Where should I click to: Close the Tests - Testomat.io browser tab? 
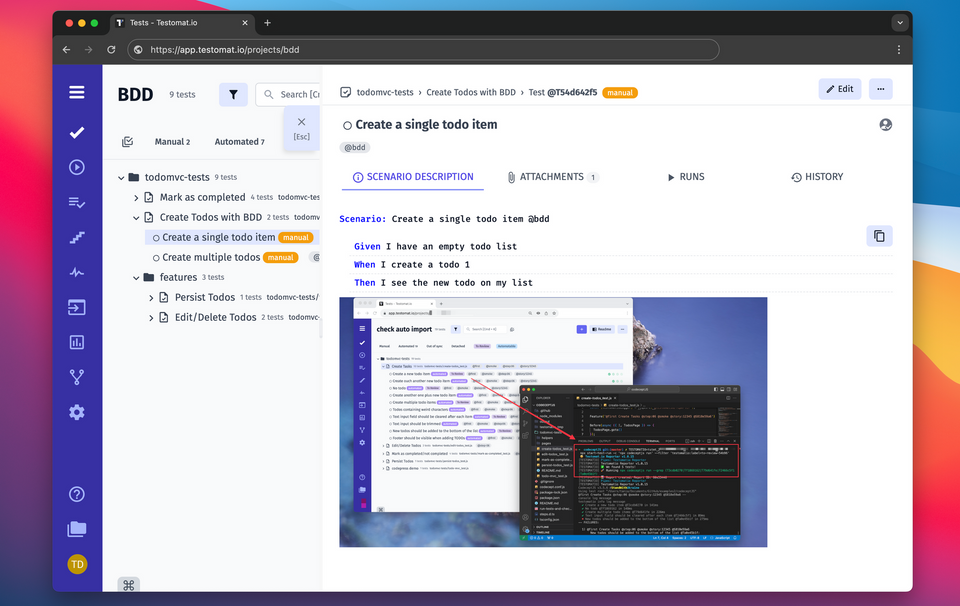pos(245,23)
